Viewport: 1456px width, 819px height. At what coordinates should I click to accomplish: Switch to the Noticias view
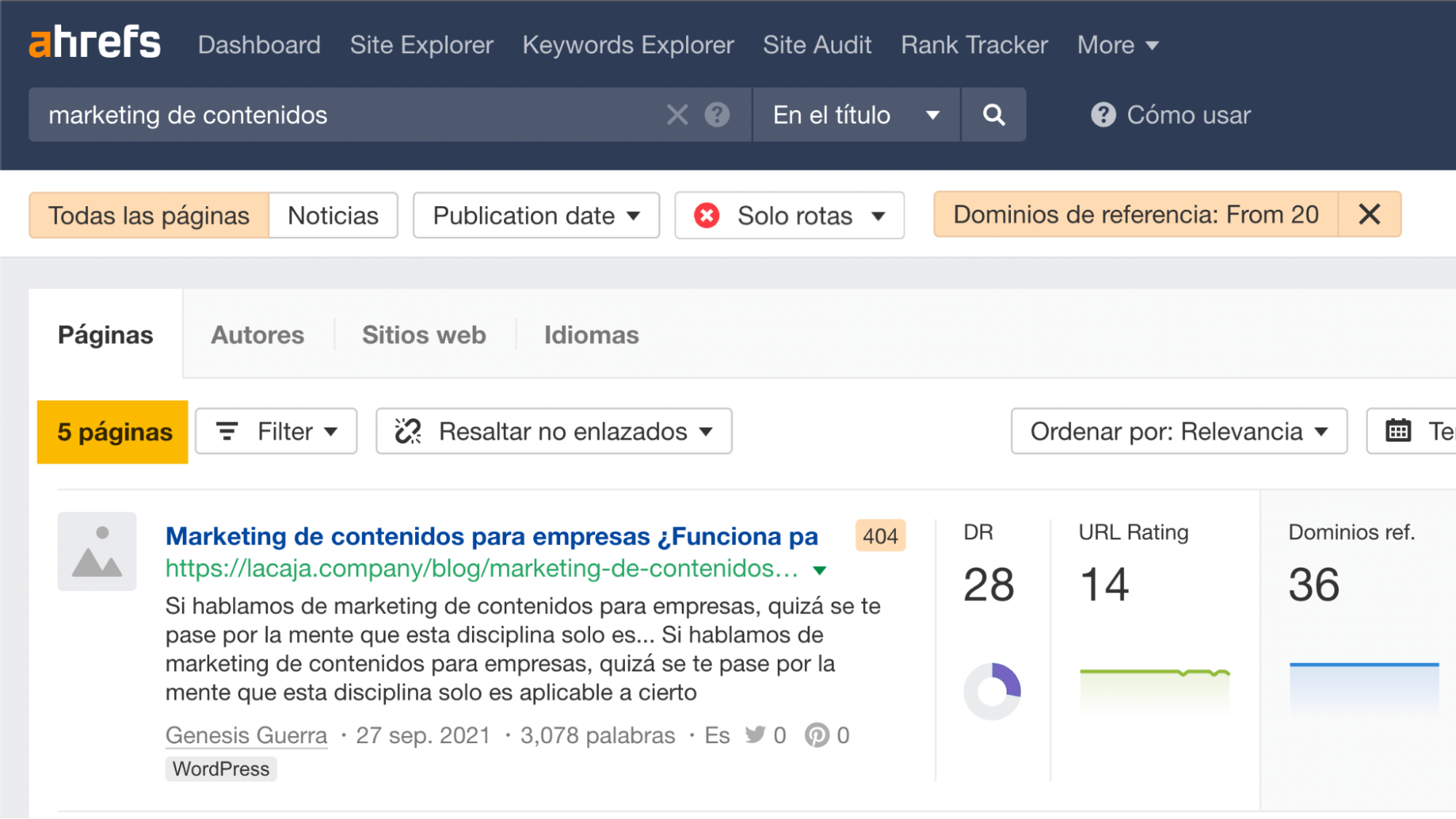[333, 215]
